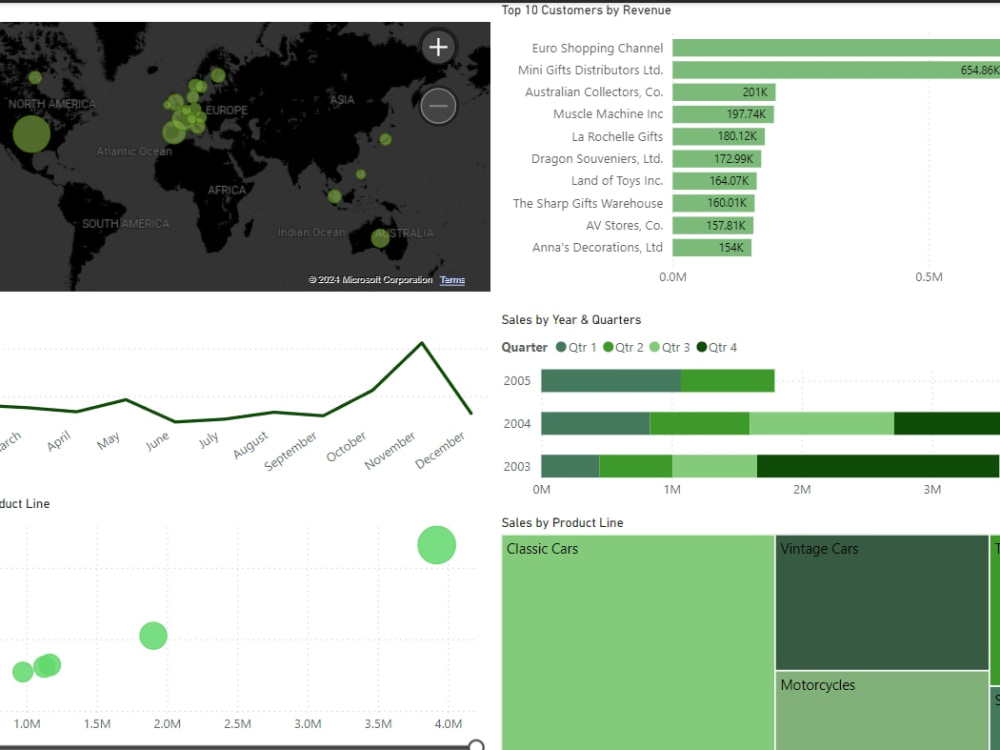
Task: Select Motorcycles in the treemap
Action: pos(880,710)
